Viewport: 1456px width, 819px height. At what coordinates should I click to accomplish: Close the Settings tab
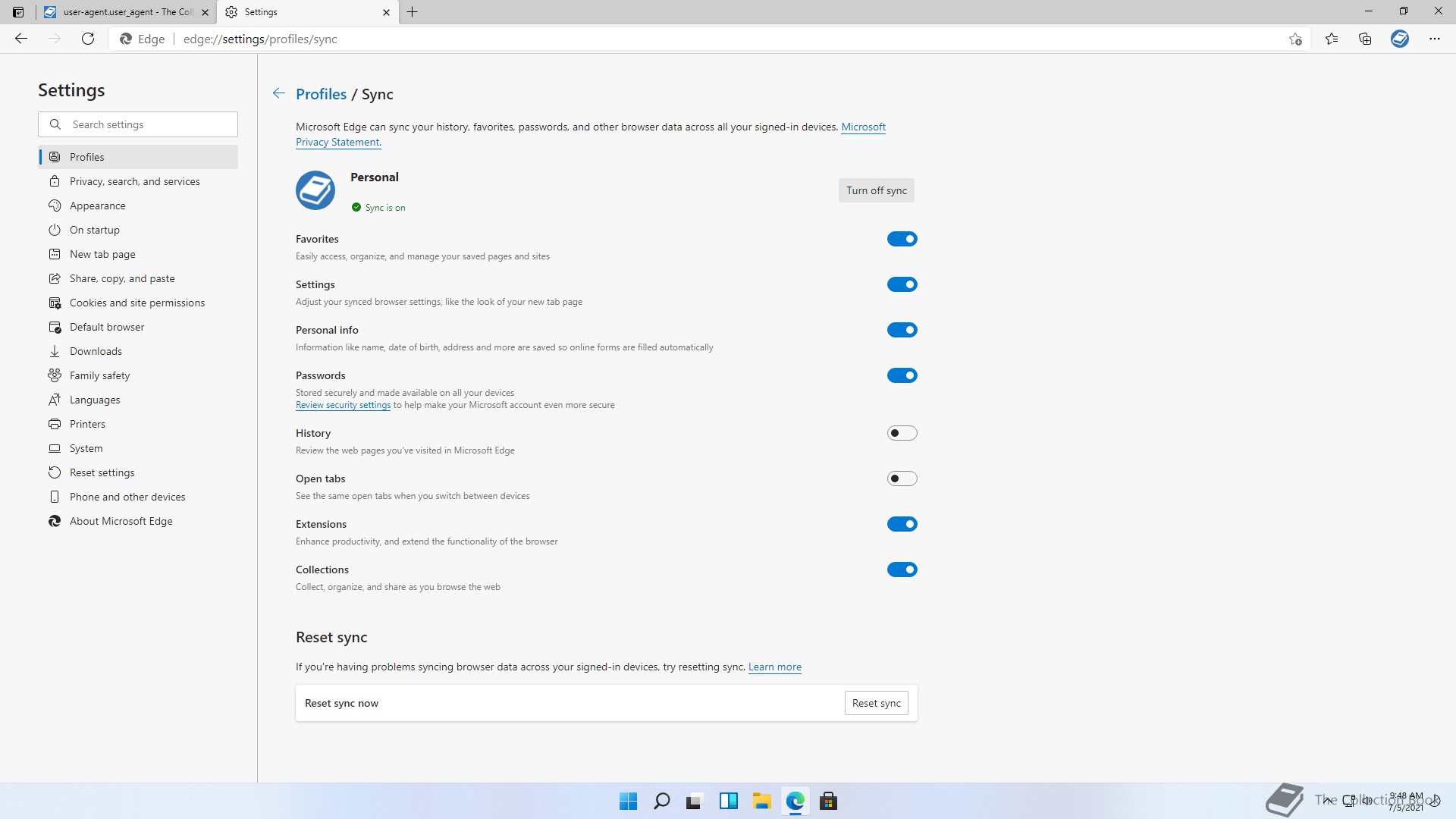pos(386,12)
